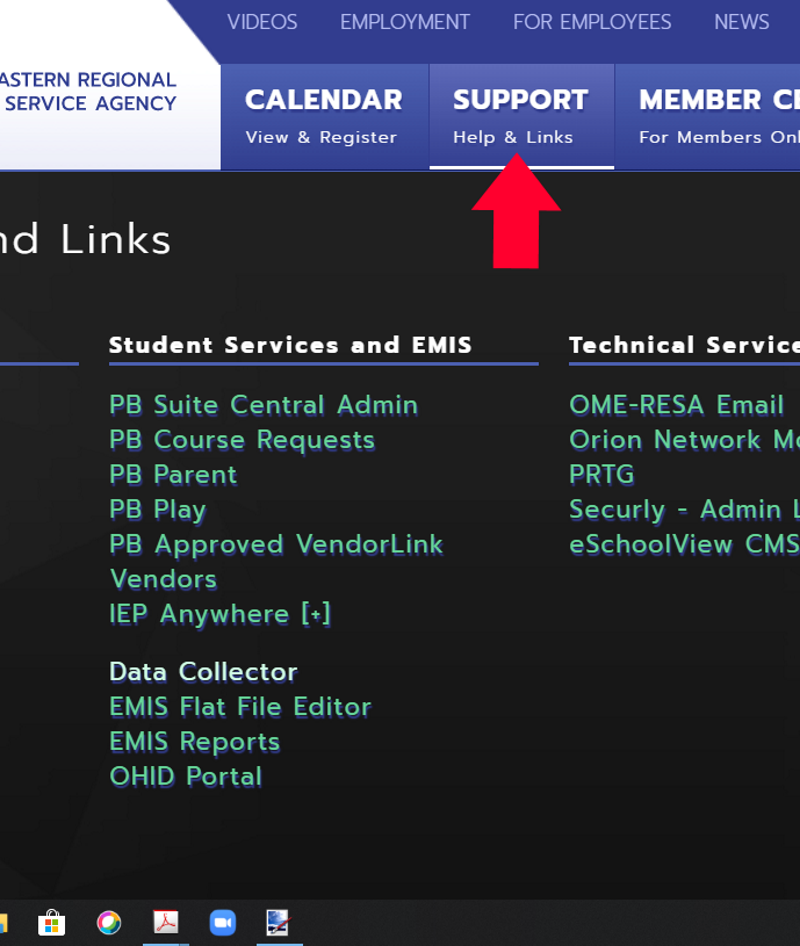Open Cisco Webex from the taskbar
Screen dimensions: 800x946
point(108,922)
